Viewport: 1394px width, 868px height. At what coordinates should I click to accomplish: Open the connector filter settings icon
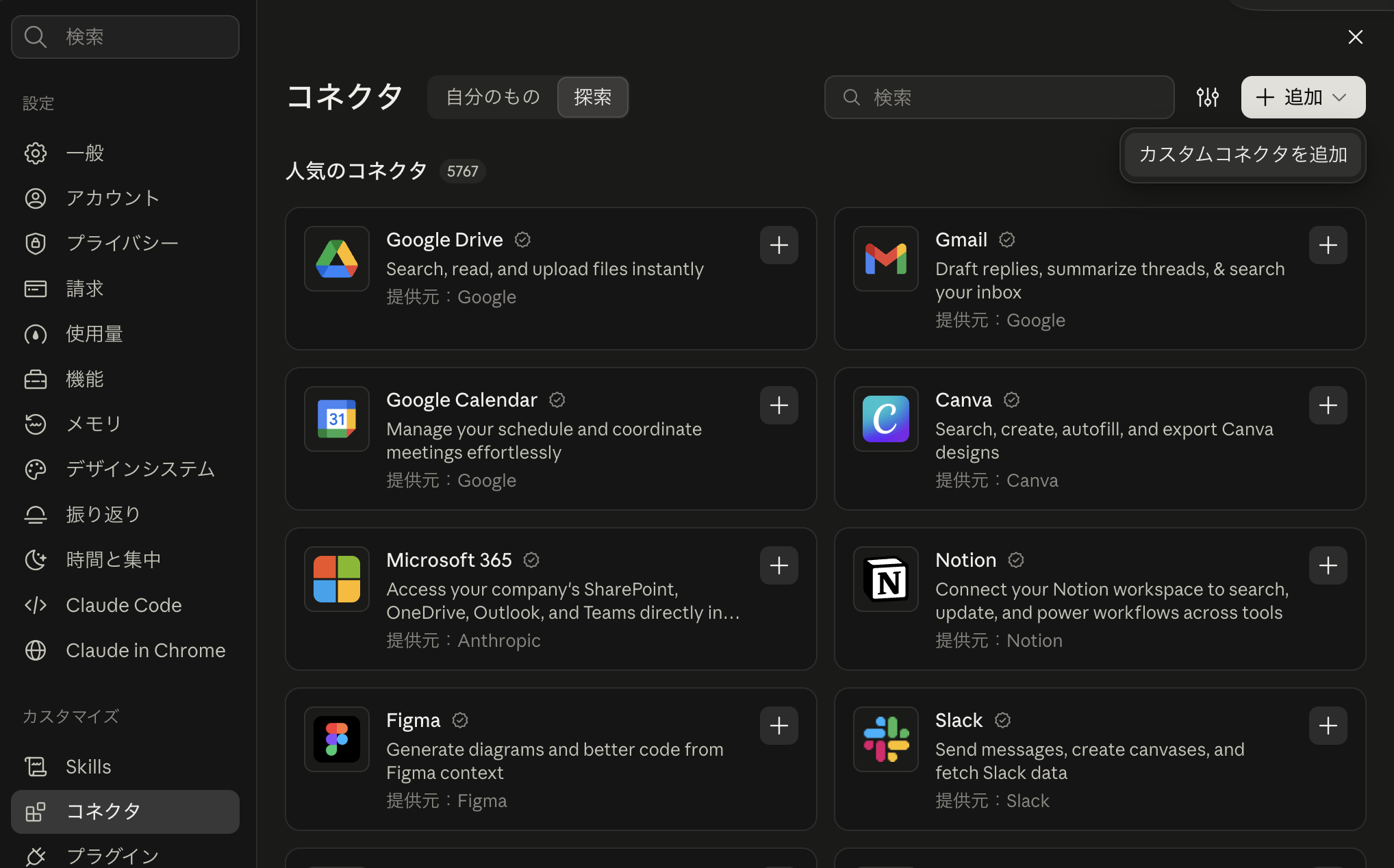pos(1207,97)
